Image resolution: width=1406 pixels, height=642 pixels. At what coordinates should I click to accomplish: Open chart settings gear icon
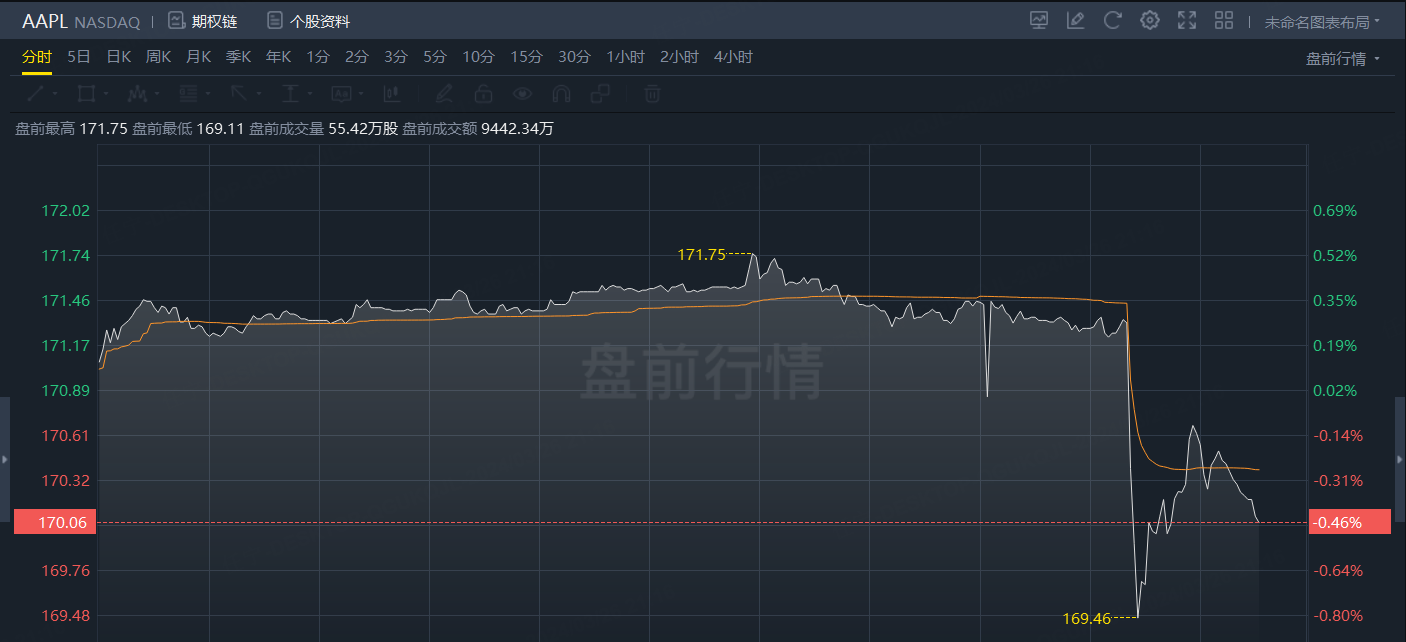[1150, 20]
